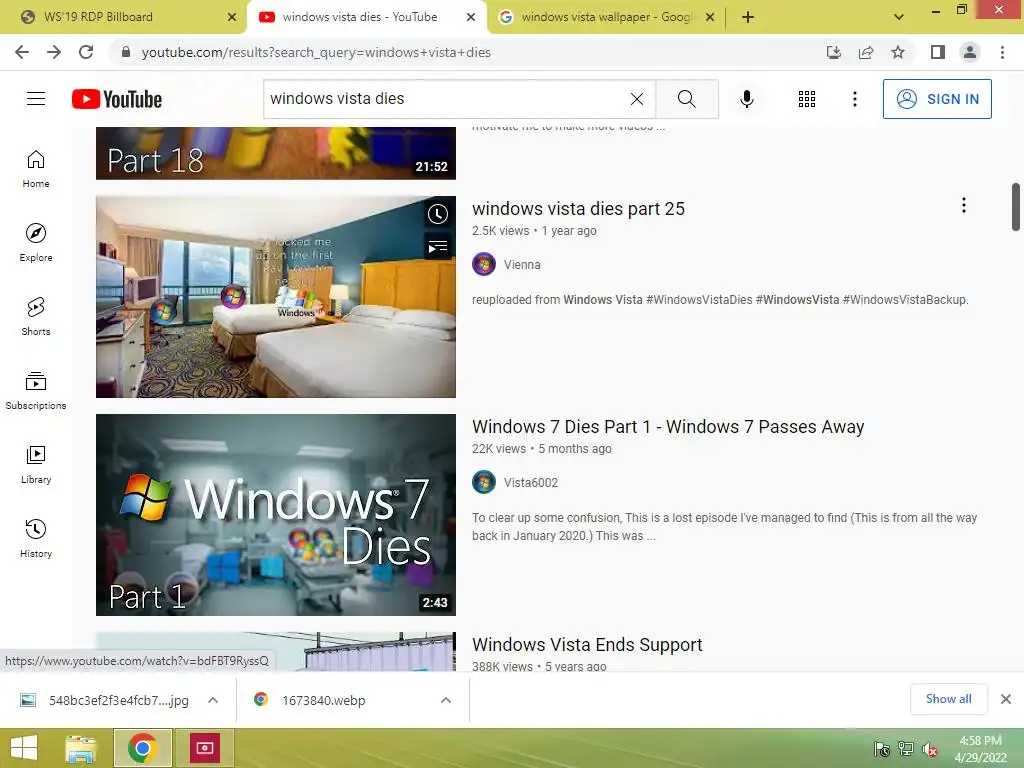Clear the search box with X

tap(637, 99)
